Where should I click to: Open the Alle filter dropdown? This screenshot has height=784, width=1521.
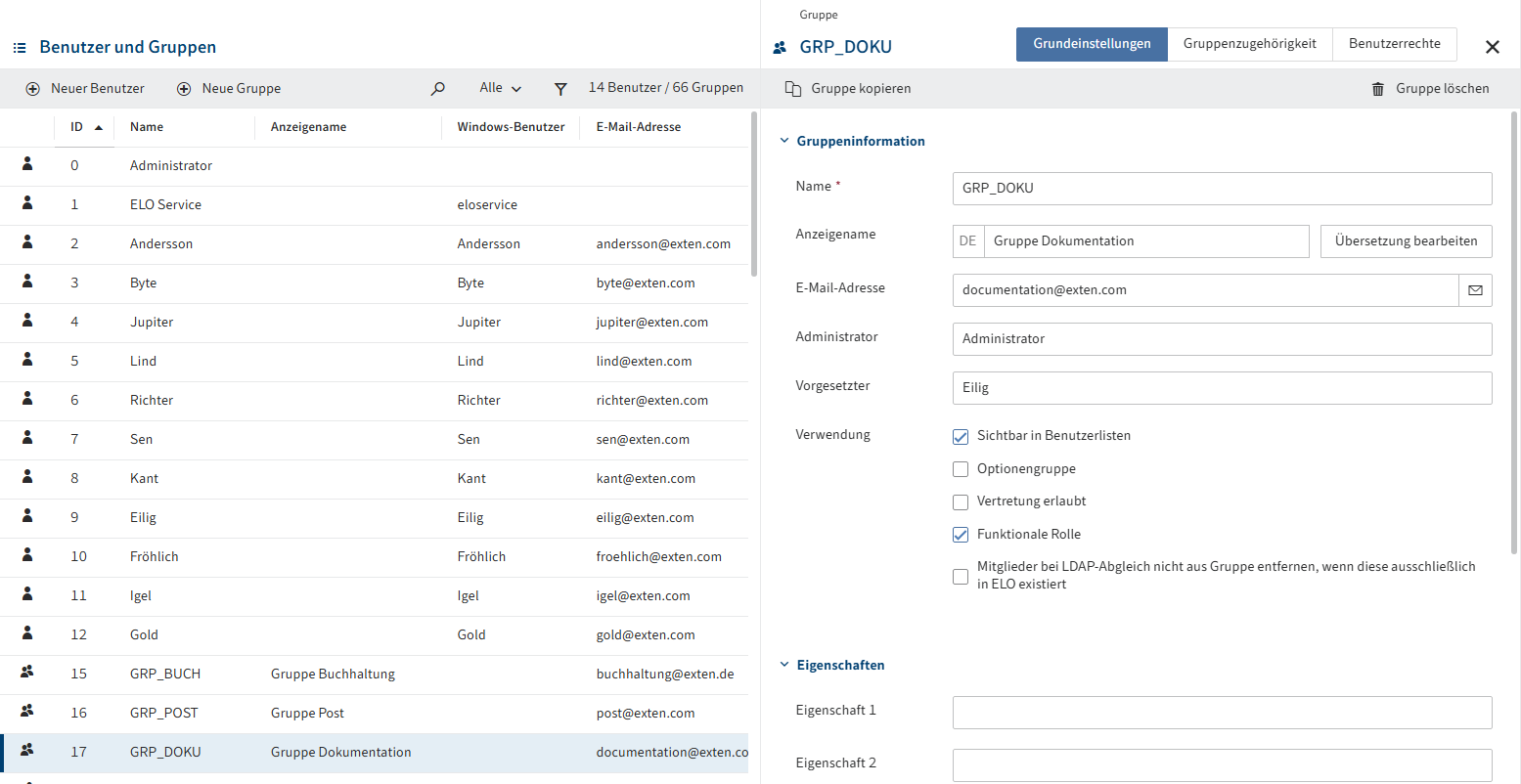pyautogui.click(x=500, y=88)
